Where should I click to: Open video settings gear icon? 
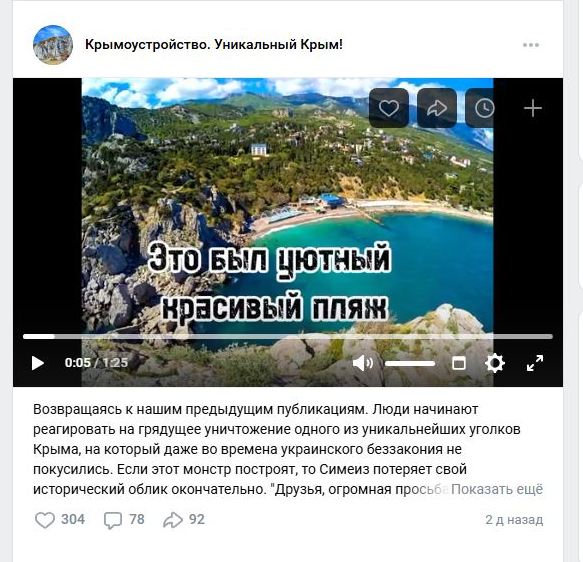click(x=495, y=363)
